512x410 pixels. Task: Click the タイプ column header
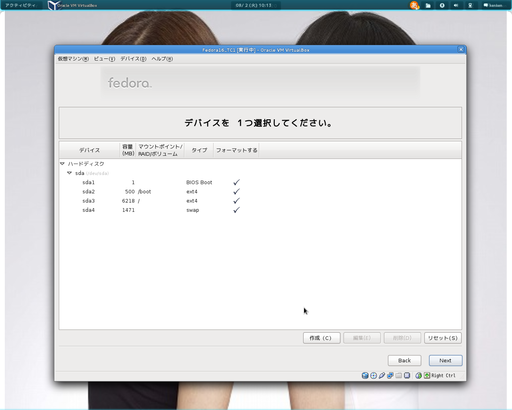pos(199,150)
